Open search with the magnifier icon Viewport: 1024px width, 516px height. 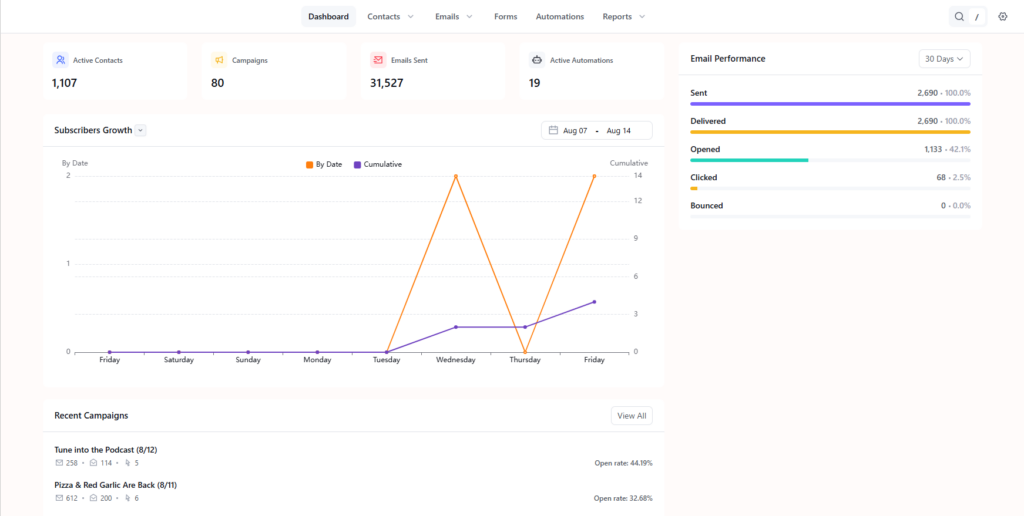(x=959, y=17)
